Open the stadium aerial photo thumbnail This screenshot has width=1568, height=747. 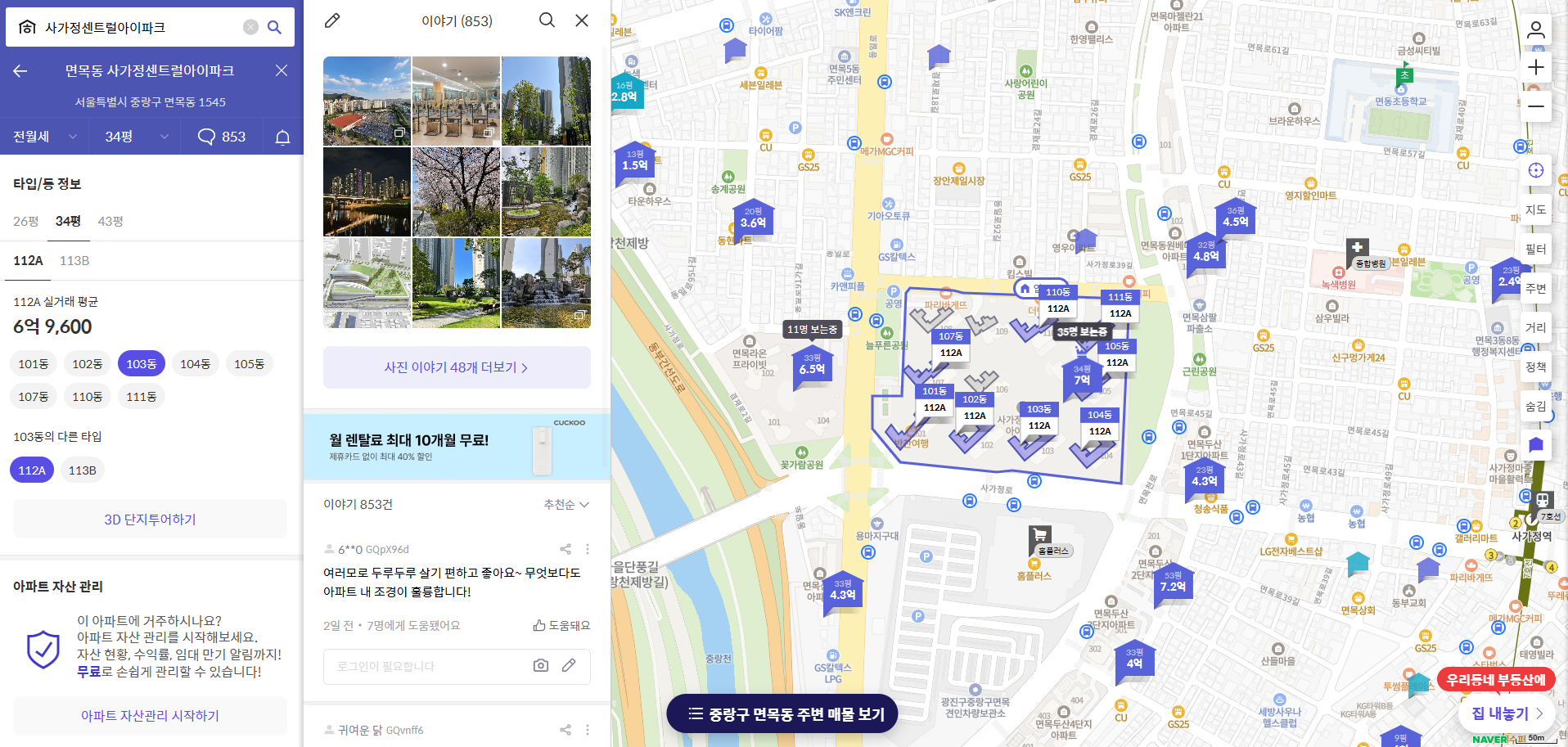[367, 101]
